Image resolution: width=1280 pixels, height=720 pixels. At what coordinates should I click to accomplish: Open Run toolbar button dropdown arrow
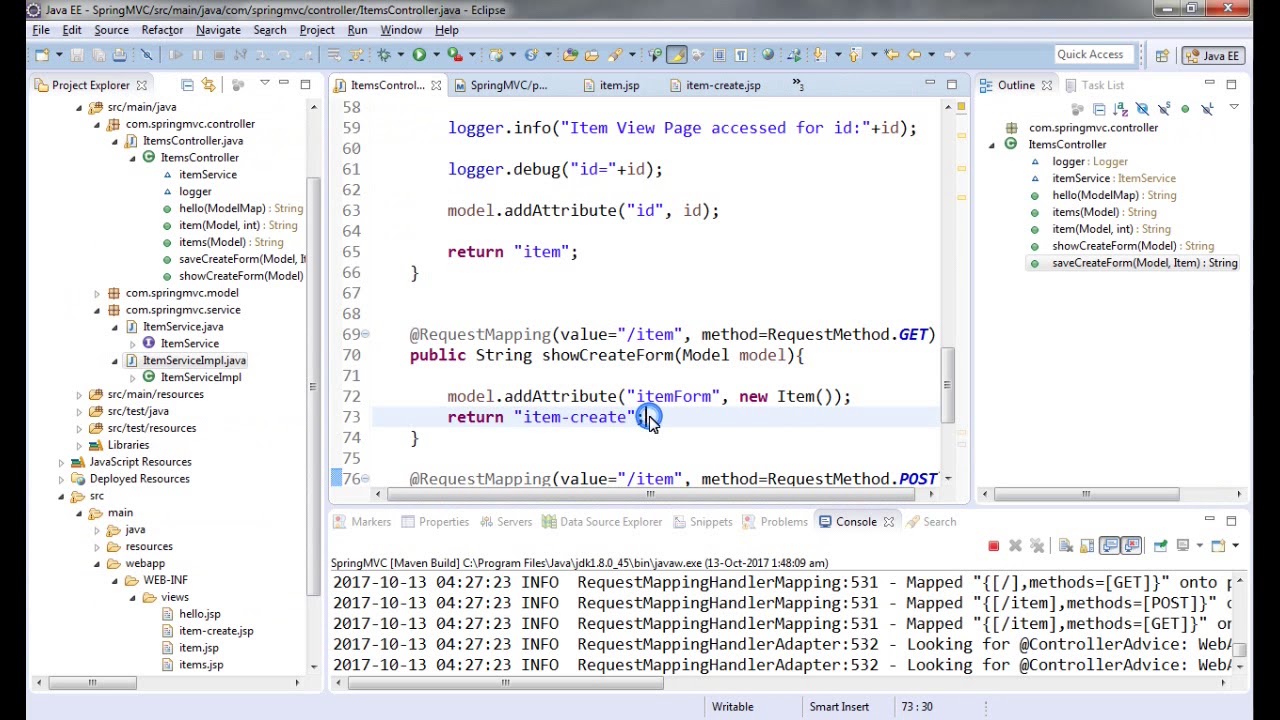436,55
